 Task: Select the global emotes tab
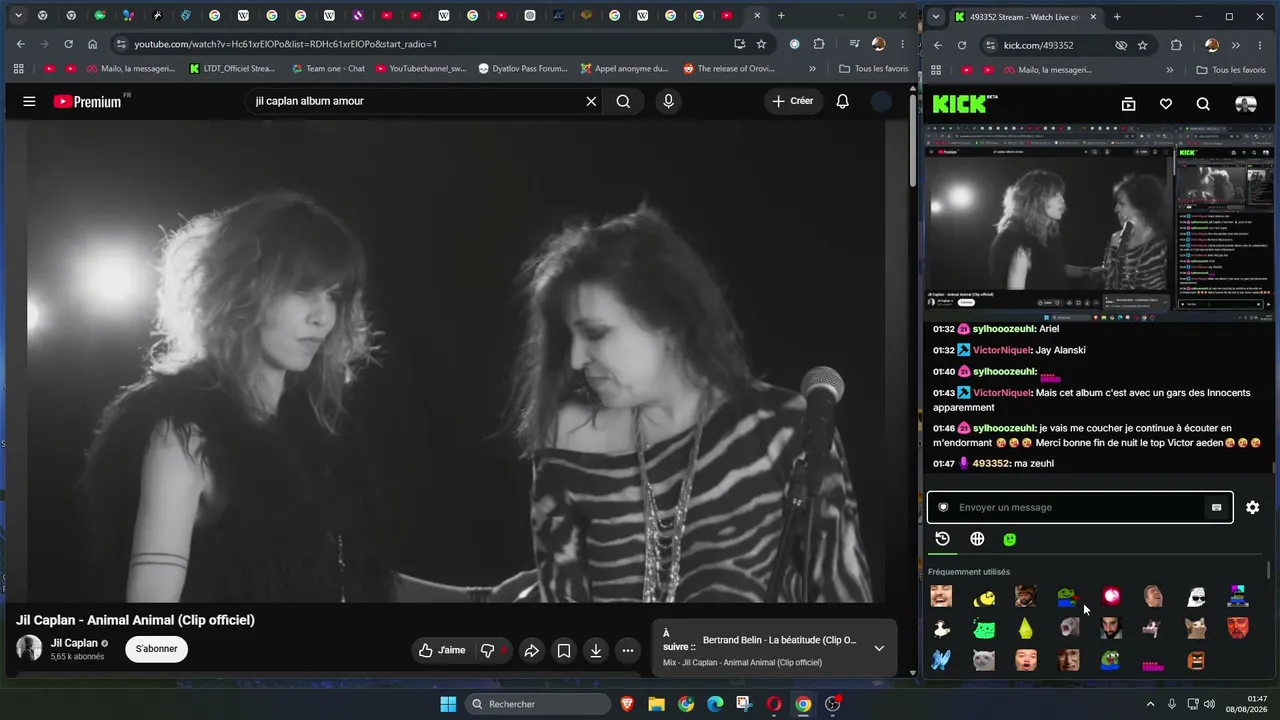[x=977, y=539]
